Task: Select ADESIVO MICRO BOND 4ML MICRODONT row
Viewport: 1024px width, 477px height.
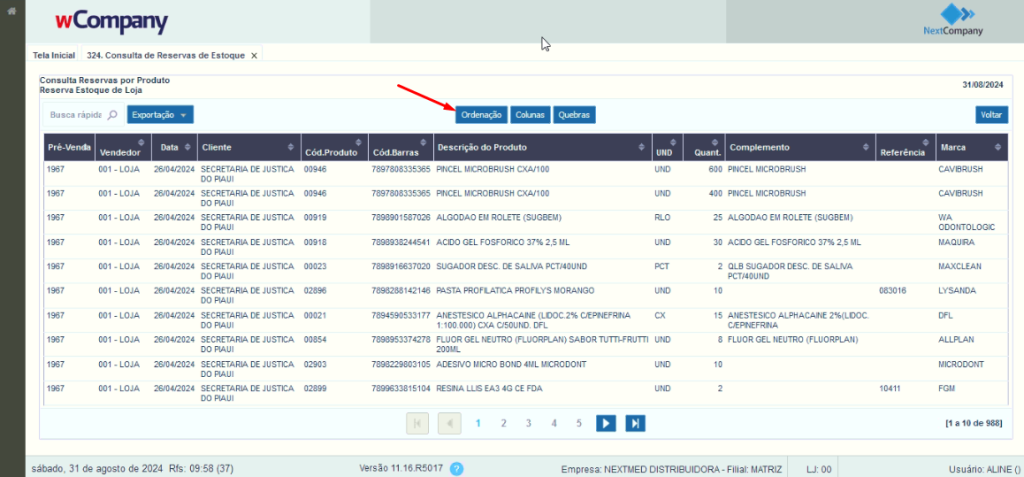Action: coord(511,364)
